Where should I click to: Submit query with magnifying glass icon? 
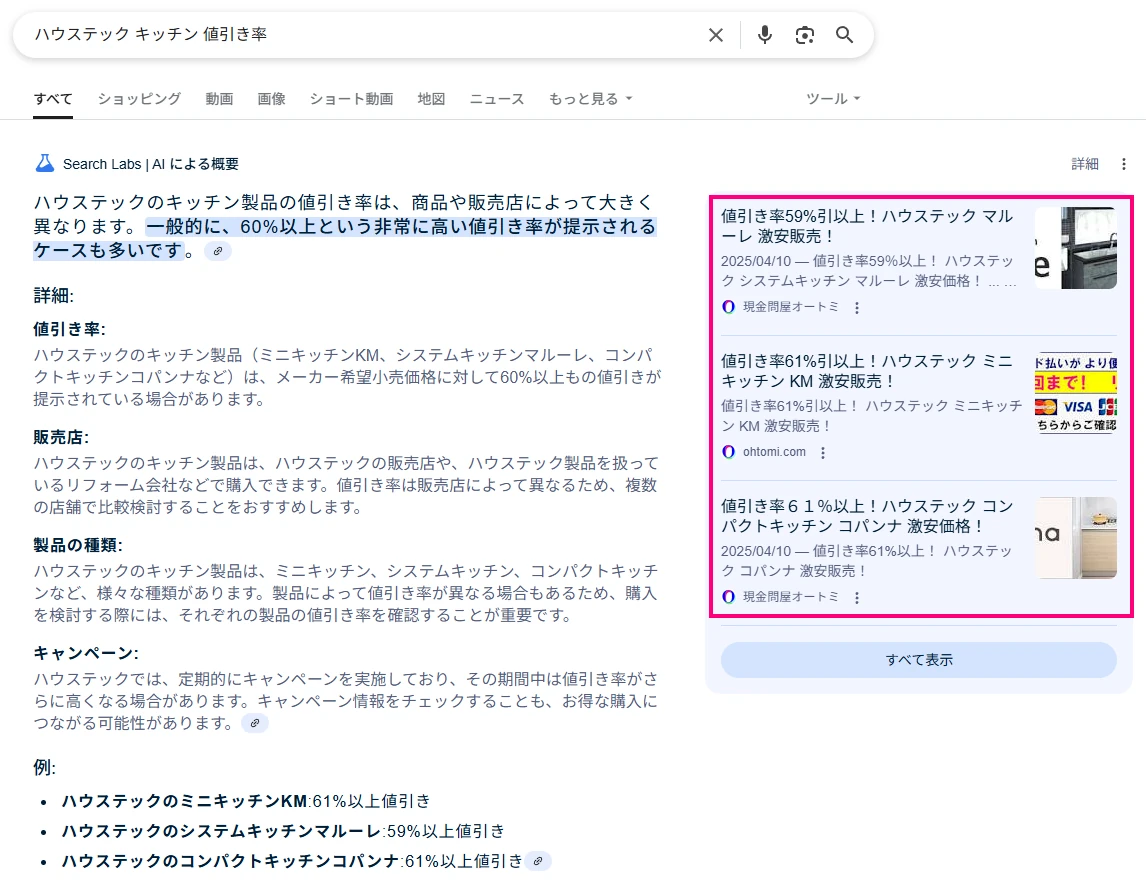pos(844,35)
